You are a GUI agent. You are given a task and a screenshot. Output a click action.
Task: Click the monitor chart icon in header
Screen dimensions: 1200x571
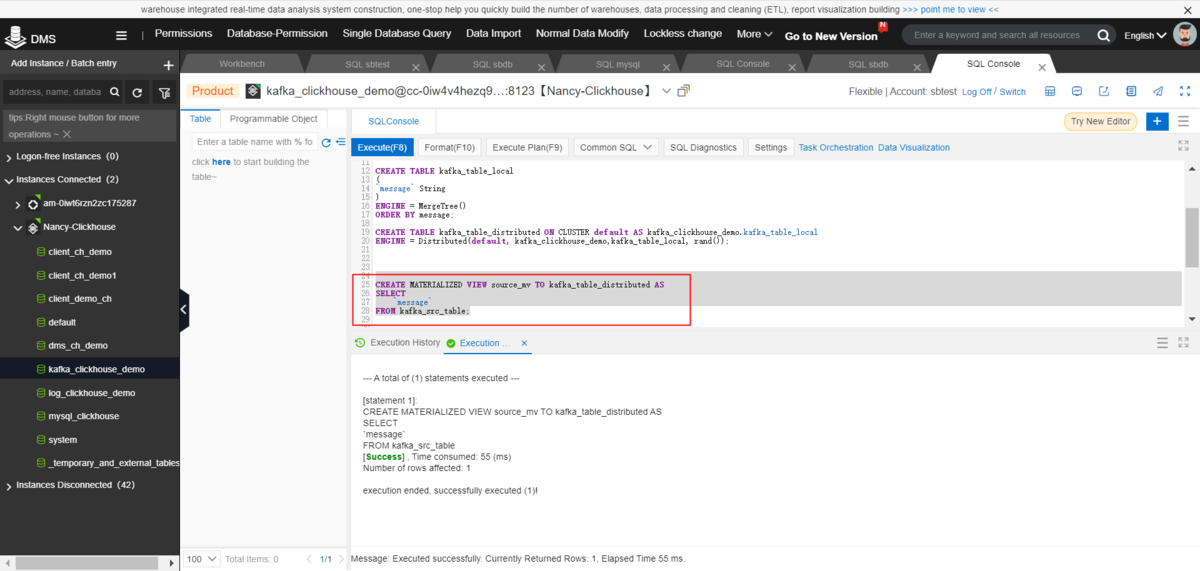click(1077, 91)
